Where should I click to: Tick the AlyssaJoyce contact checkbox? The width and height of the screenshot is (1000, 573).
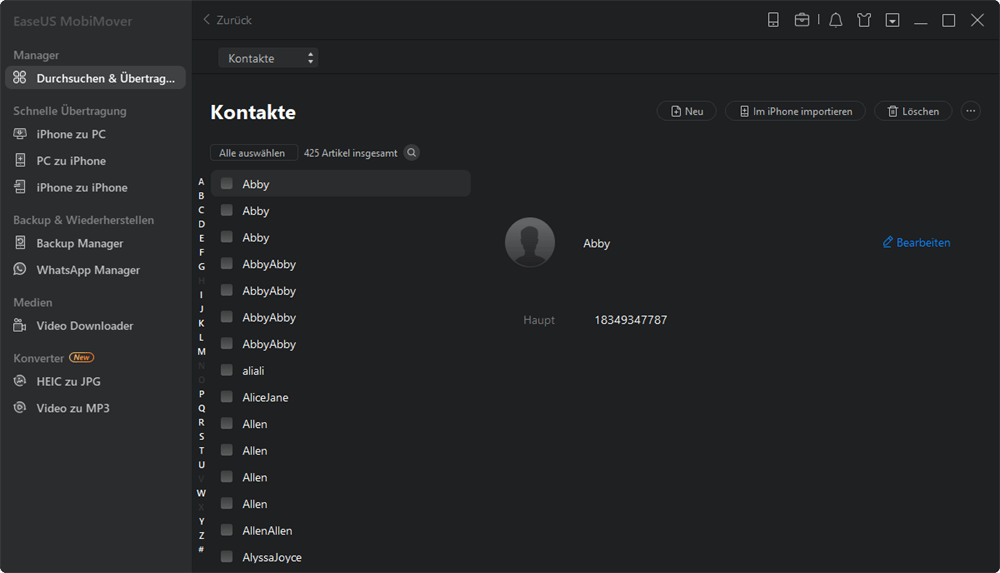pos(226,556)
